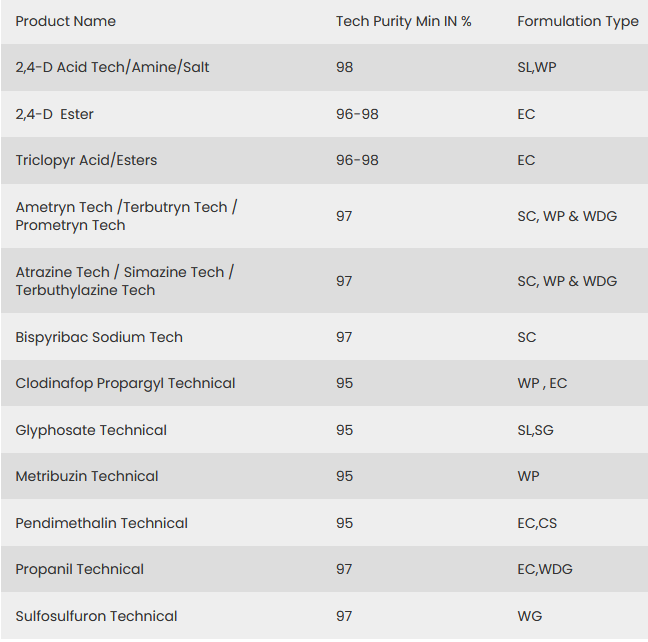Select the 2,4-D Acid Tech/Amine/Salt product name
Viewport: 648px width, 642px height.
[x=112, y=67]
